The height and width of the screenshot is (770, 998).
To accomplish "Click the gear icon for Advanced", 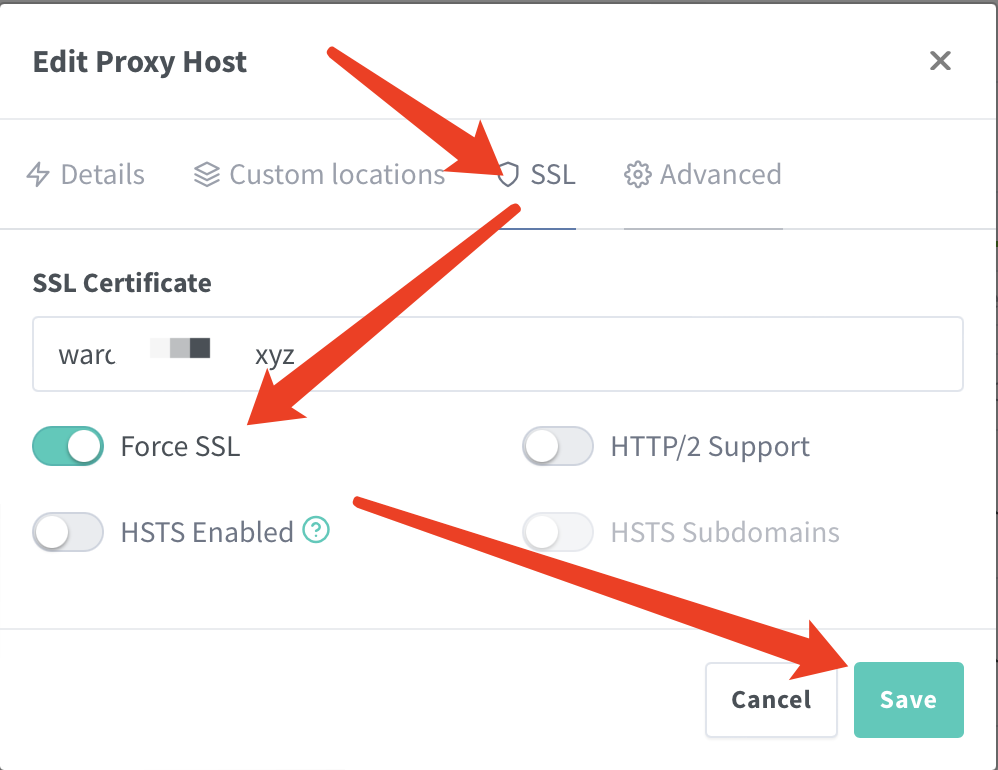I will [638, 174].
